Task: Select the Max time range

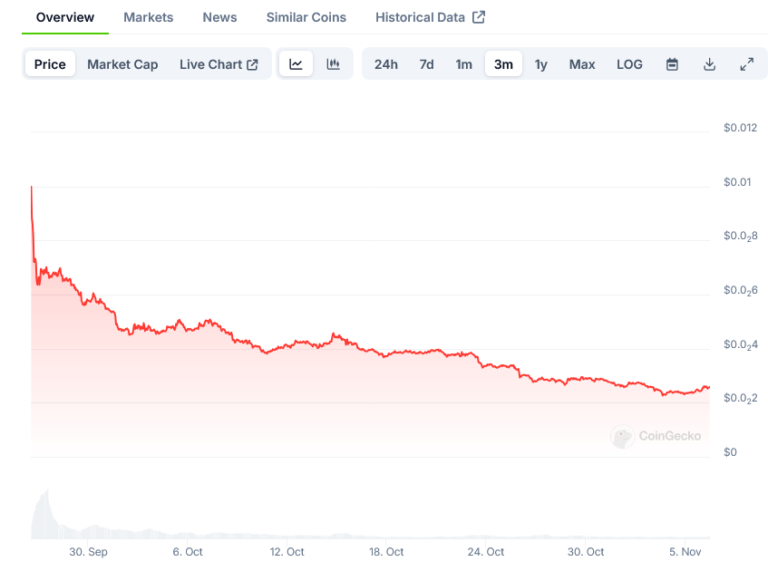Action: [x=582, y=64]
